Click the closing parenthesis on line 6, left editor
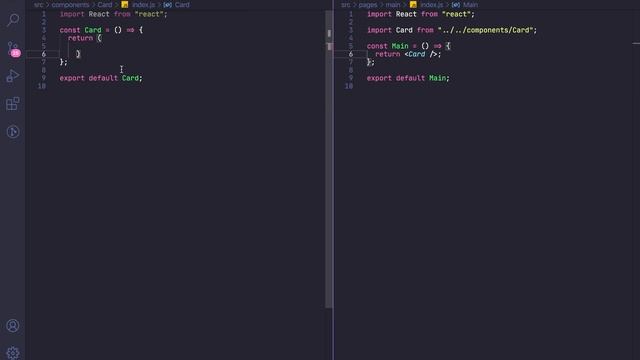This screenshot has width=640, height=360. pos(78,54)
